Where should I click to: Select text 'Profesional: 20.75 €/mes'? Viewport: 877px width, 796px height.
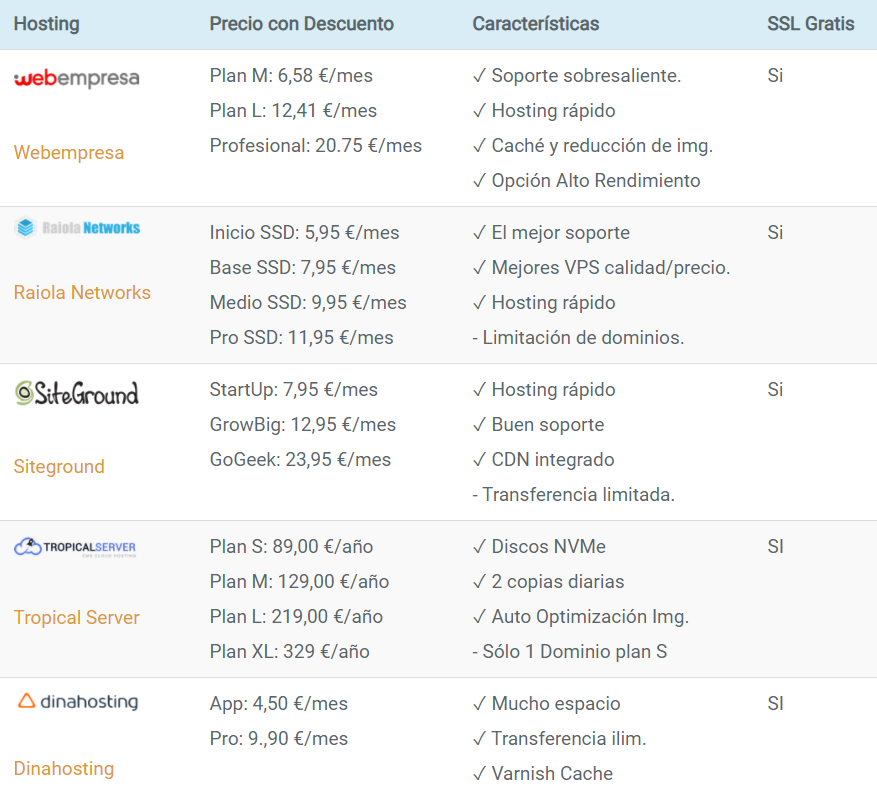tap(315, 145)
